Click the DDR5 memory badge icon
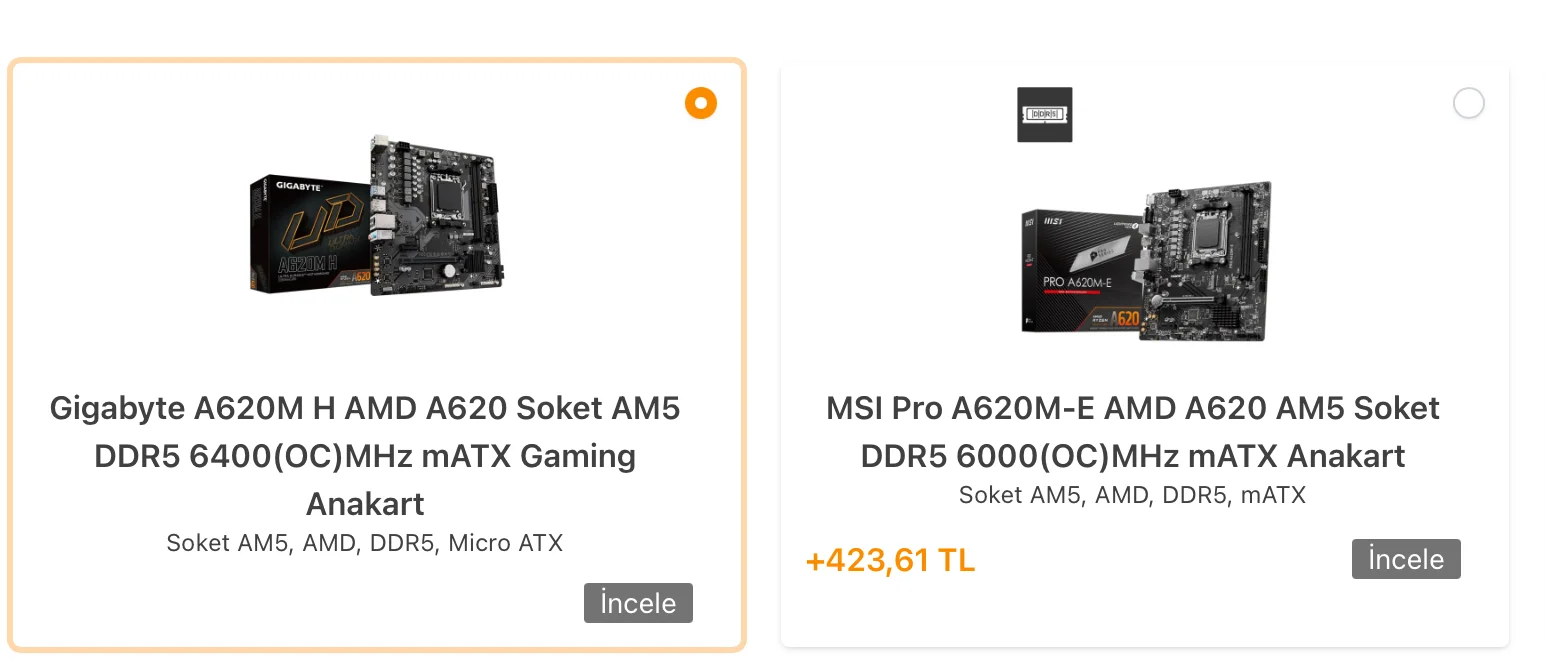 1044,114
